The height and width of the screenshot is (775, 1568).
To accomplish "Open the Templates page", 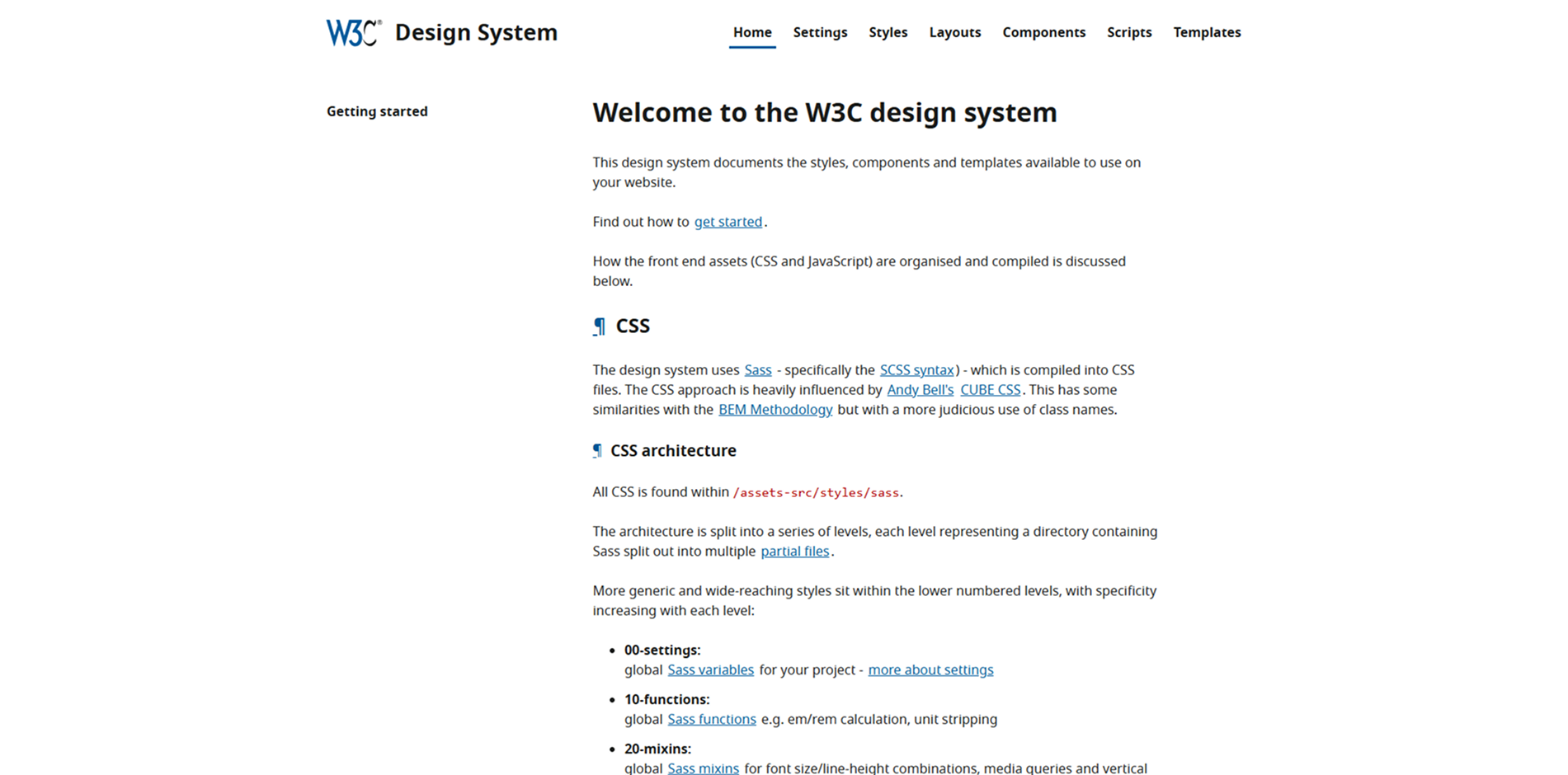I will [x=1207, y=32].
